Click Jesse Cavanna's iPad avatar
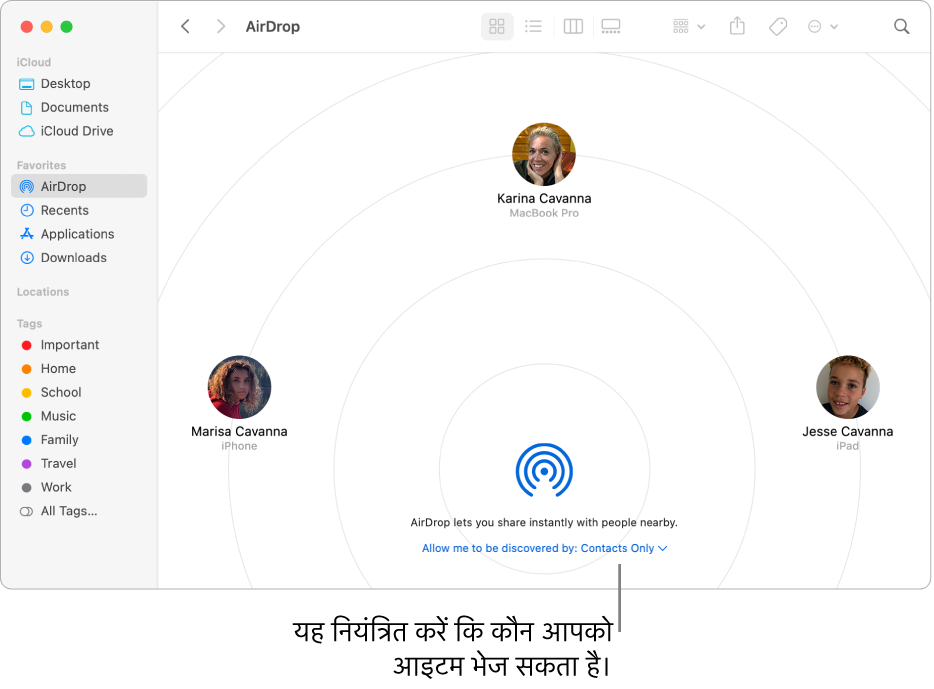Screen dimensions: 934x689 click(848, 388)
